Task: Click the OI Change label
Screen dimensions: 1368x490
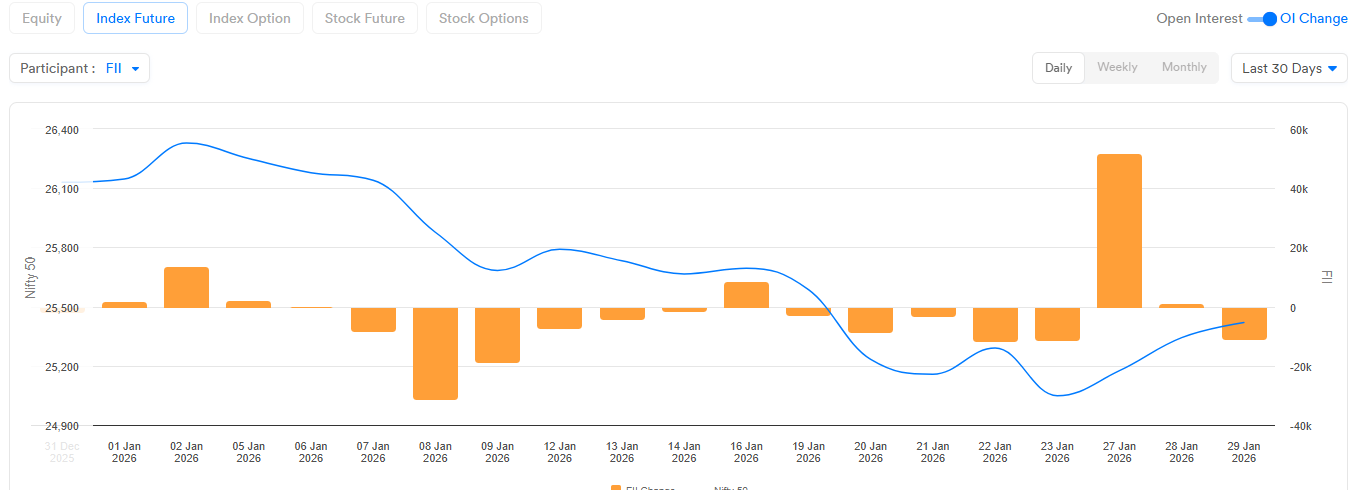Action: (x=1314, y=19)
